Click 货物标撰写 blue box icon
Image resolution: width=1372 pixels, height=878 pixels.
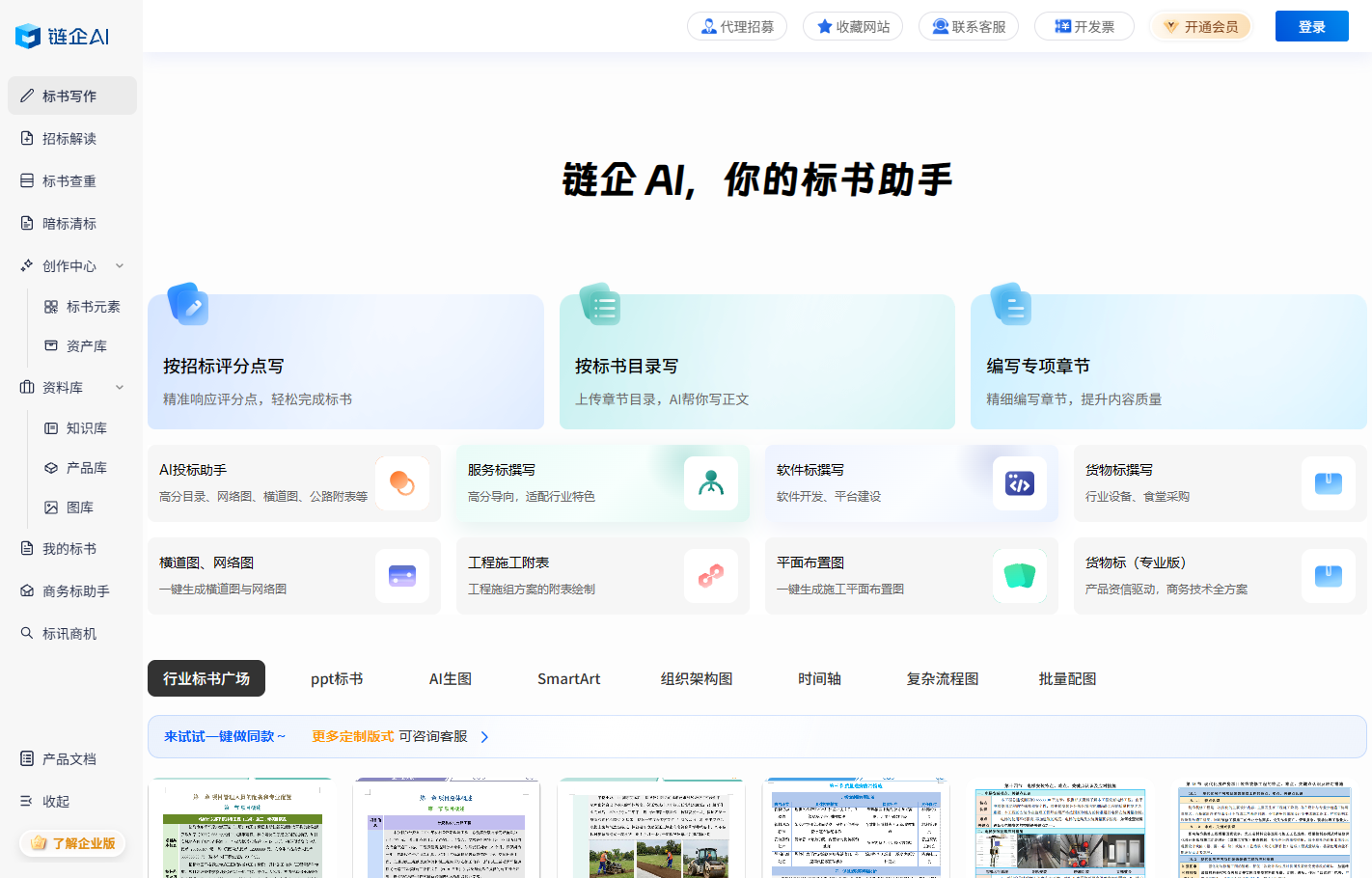click(1329, 483)
